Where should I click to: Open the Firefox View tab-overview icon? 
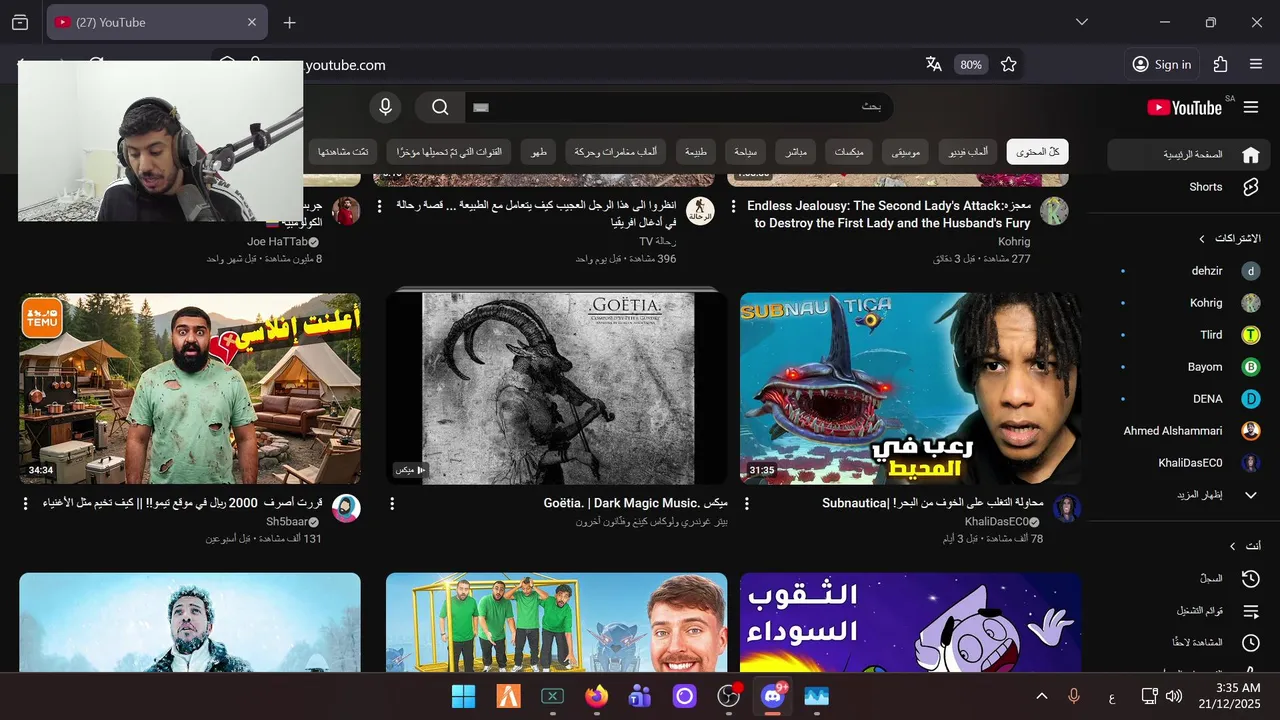point(20,22)
